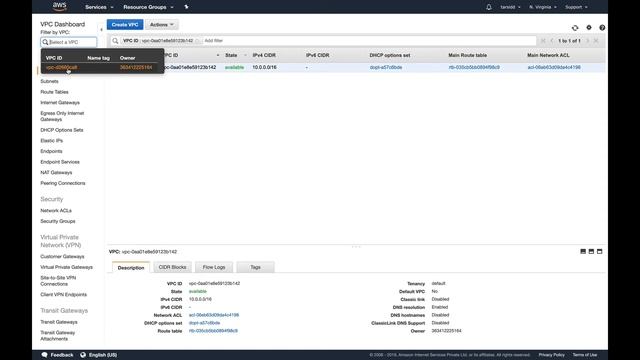The image size is (640, 360).
Task: Open Subnets in the sidebar
Action: point(49,81)
